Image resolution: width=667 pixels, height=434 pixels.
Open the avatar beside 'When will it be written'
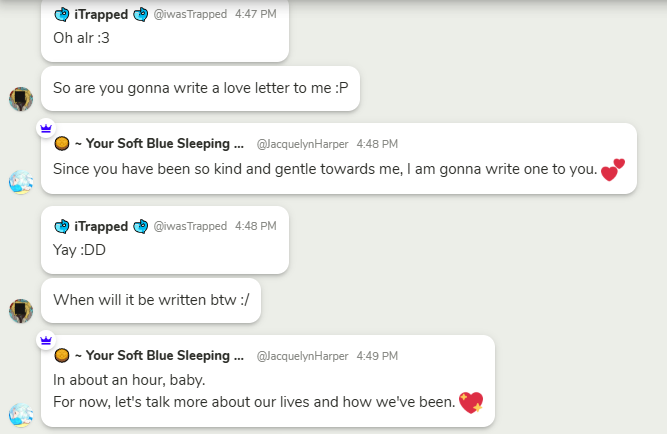21,311
